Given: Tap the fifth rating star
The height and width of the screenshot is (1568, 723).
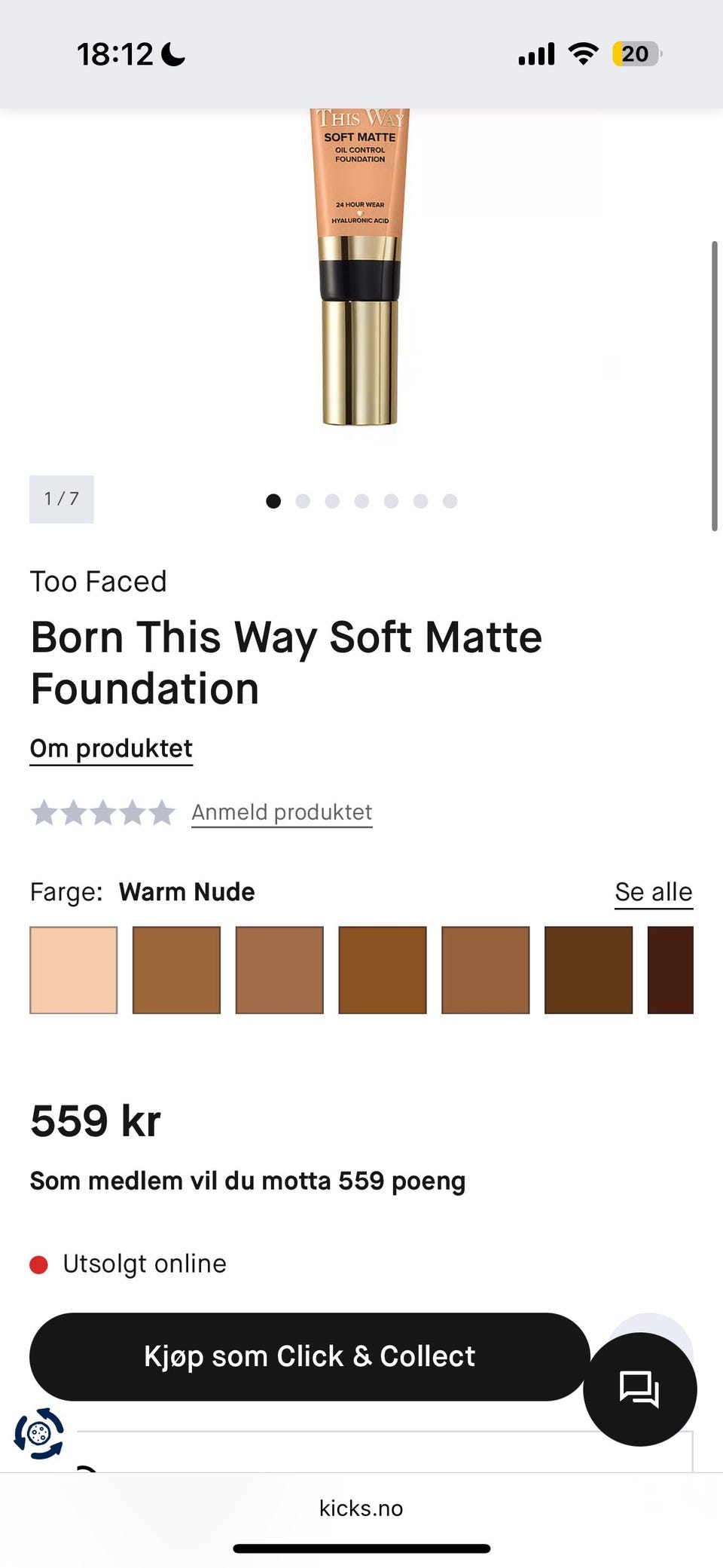Looking at the screenshot, I should point(161,812).
